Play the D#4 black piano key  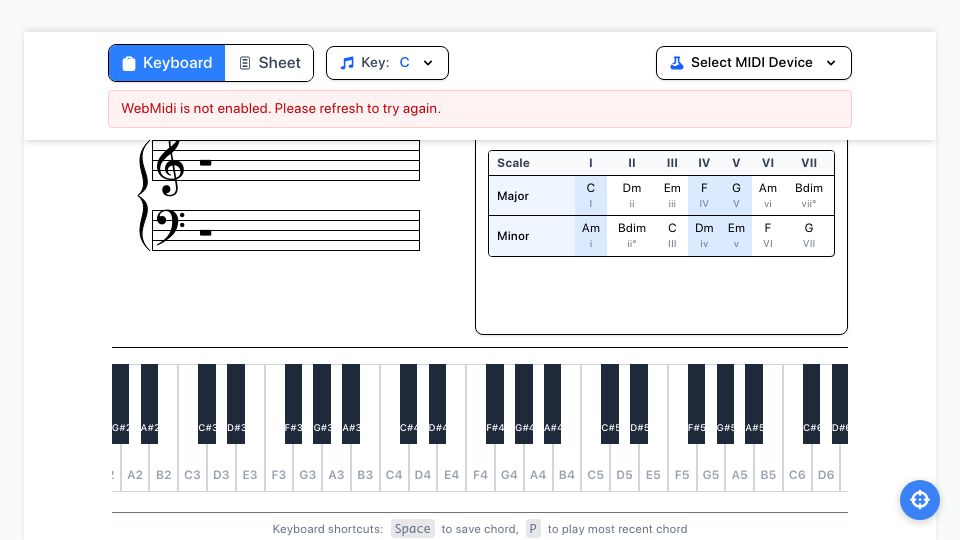(437, 404)
